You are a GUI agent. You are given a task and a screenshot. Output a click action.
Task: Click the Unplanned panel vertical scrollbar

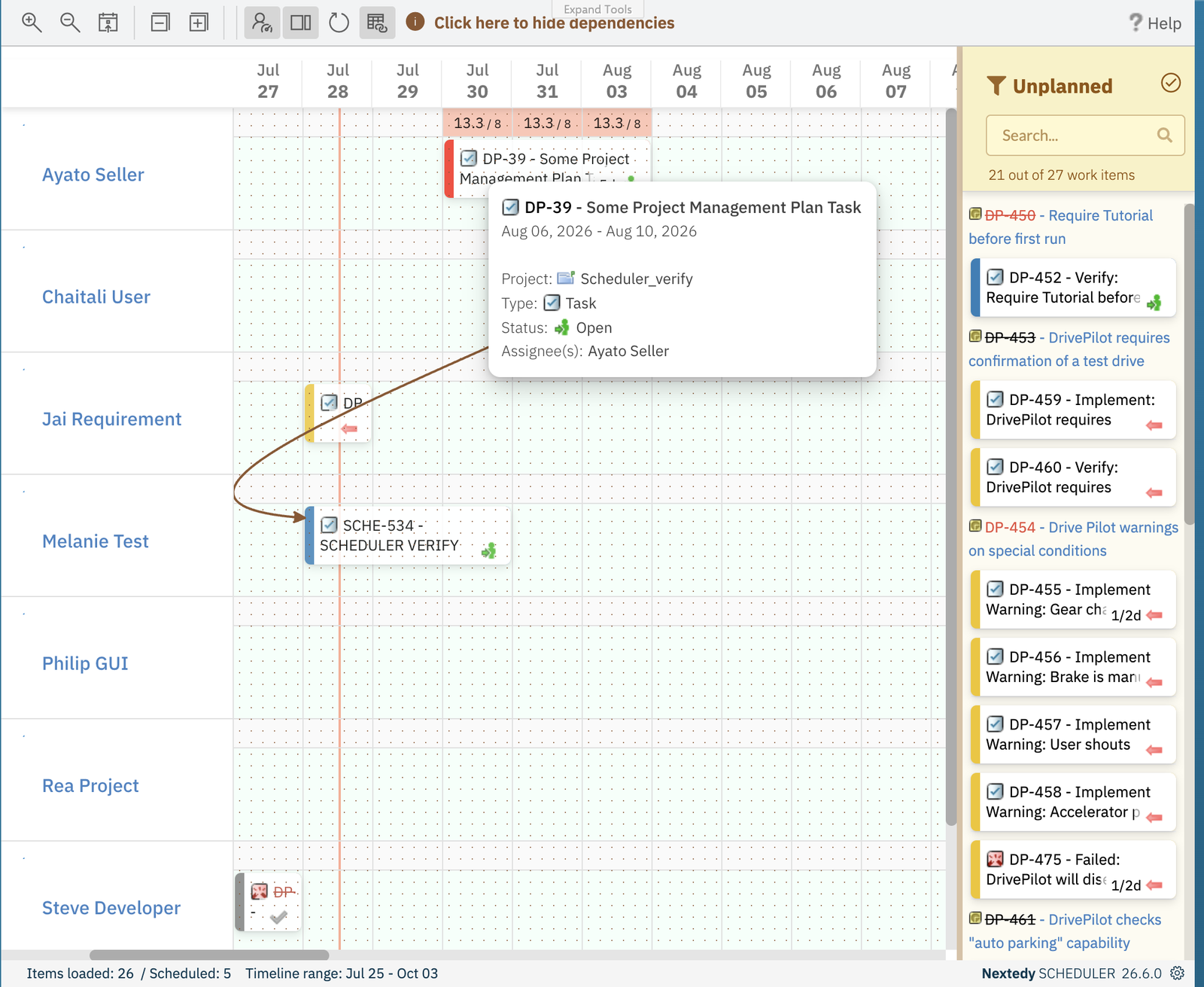(x=1189, y=363)
